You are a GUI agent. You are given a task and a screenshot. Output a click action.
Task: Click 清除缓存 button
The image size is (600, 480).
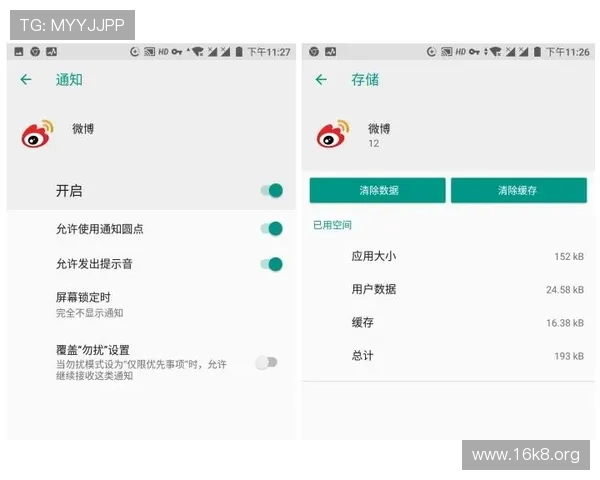pyautogui.click(x=518, y=190)
